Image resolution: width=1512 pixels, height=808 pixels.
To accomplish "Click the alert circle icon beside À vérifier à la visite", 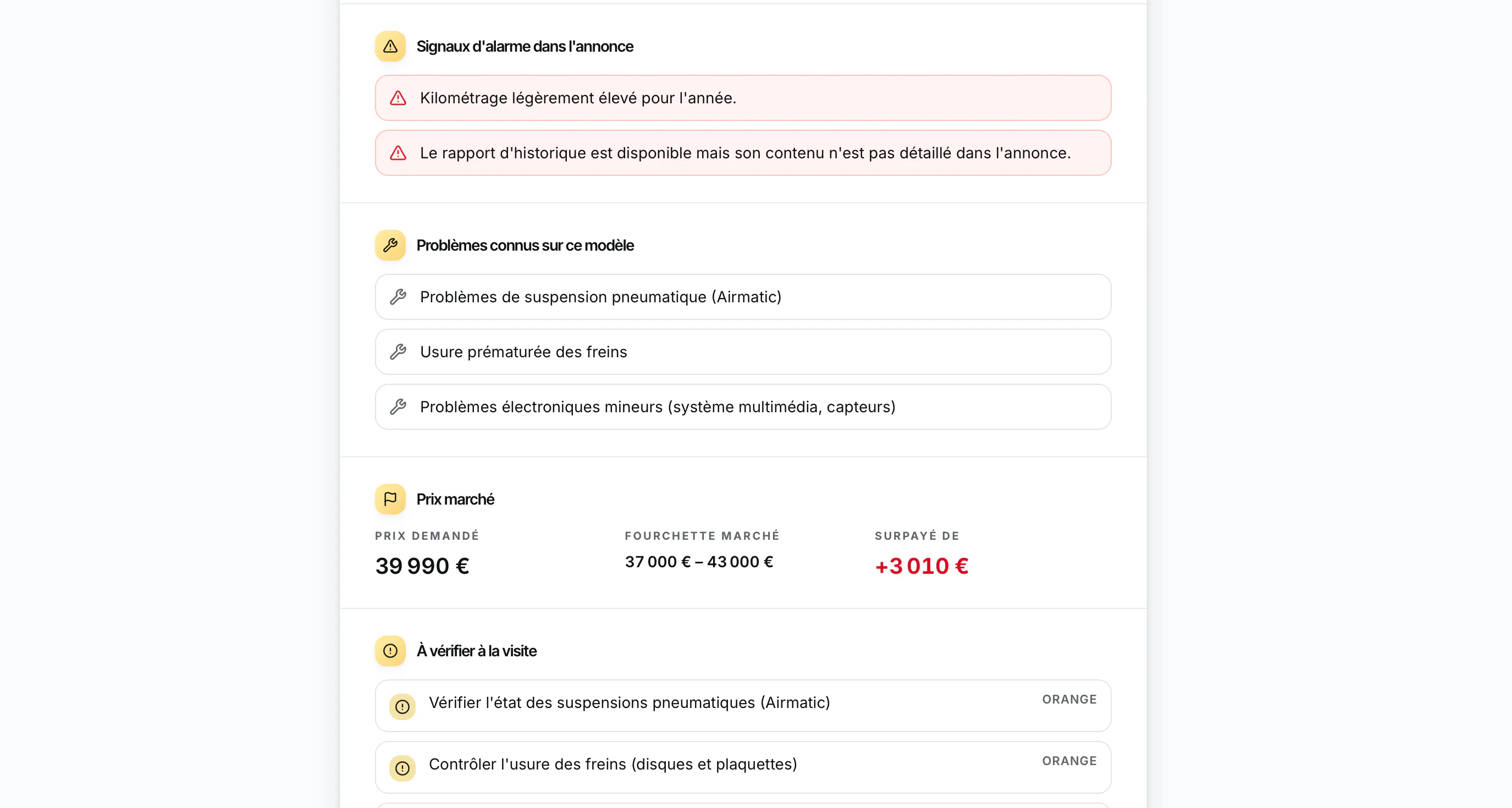I will [390, 651].
